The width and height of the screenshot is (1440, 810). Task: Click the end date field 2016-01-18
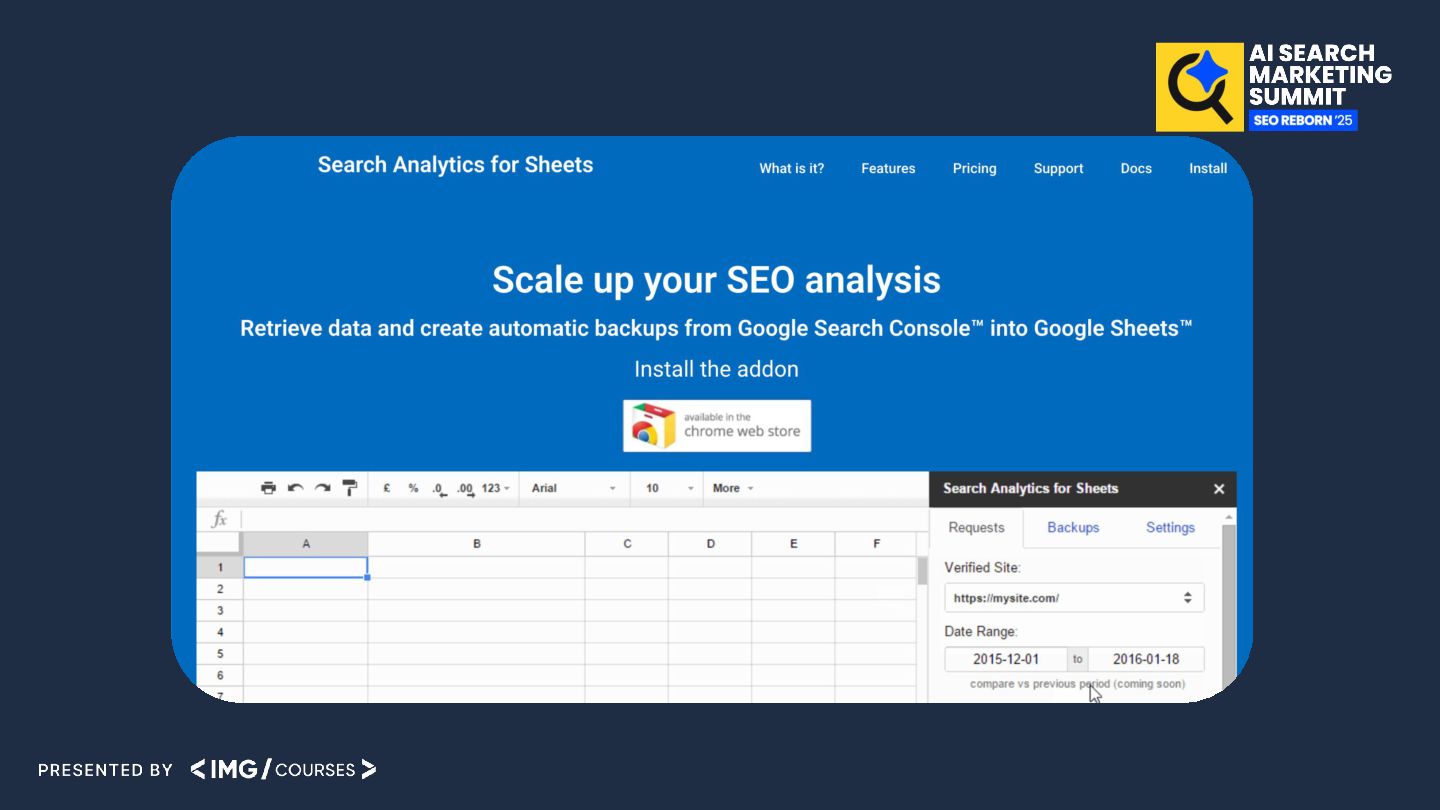click(x=1146, y=659)
